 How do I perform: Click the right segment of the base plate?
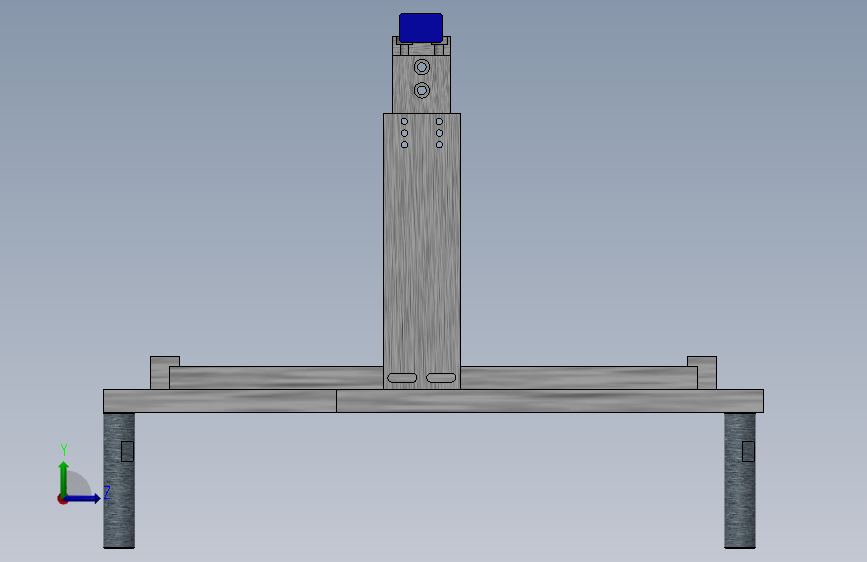550,401
